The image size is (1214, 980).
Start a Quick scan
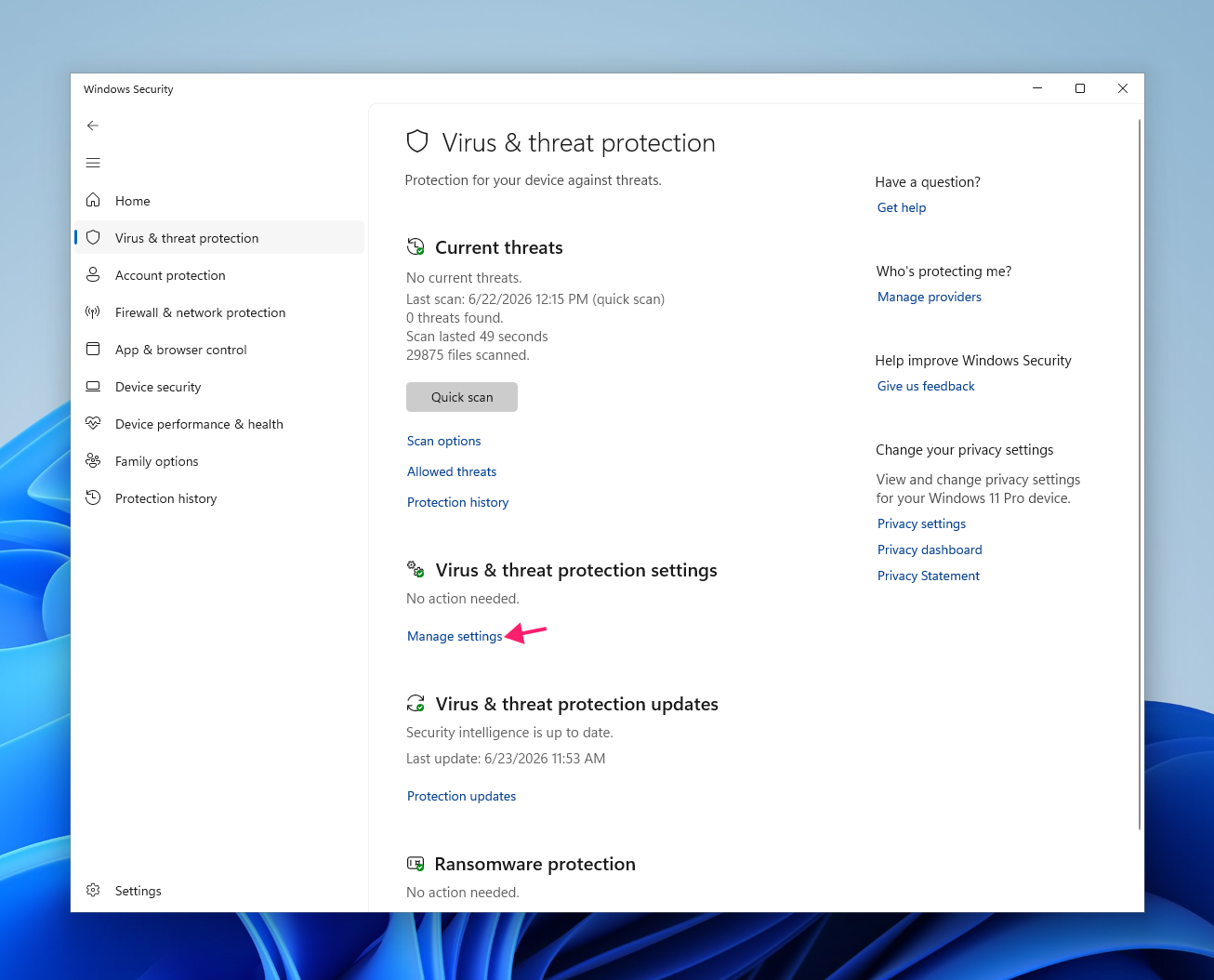tap(462, 397)
